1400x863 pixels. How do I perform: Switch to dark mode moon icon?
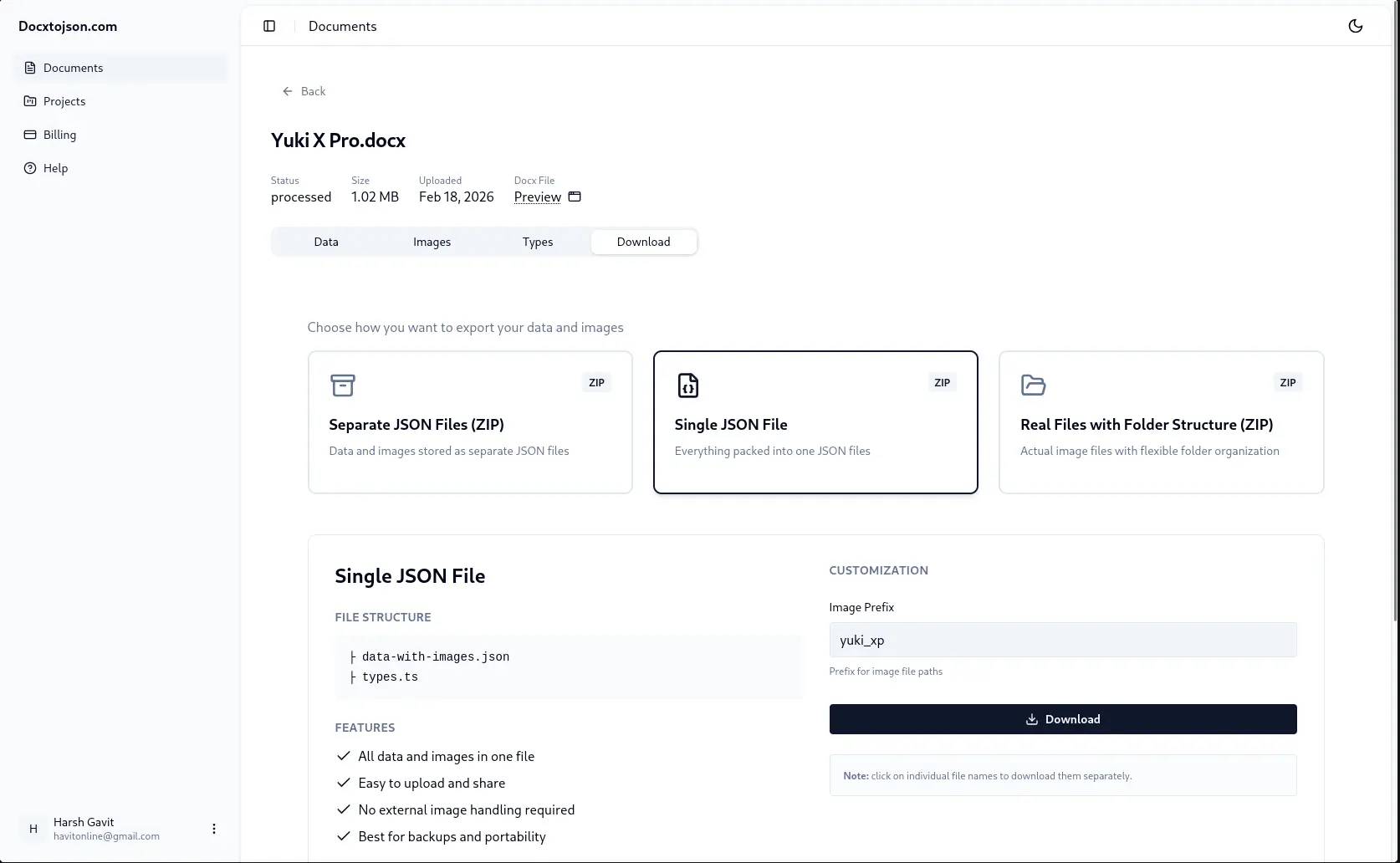[1356, 26]
